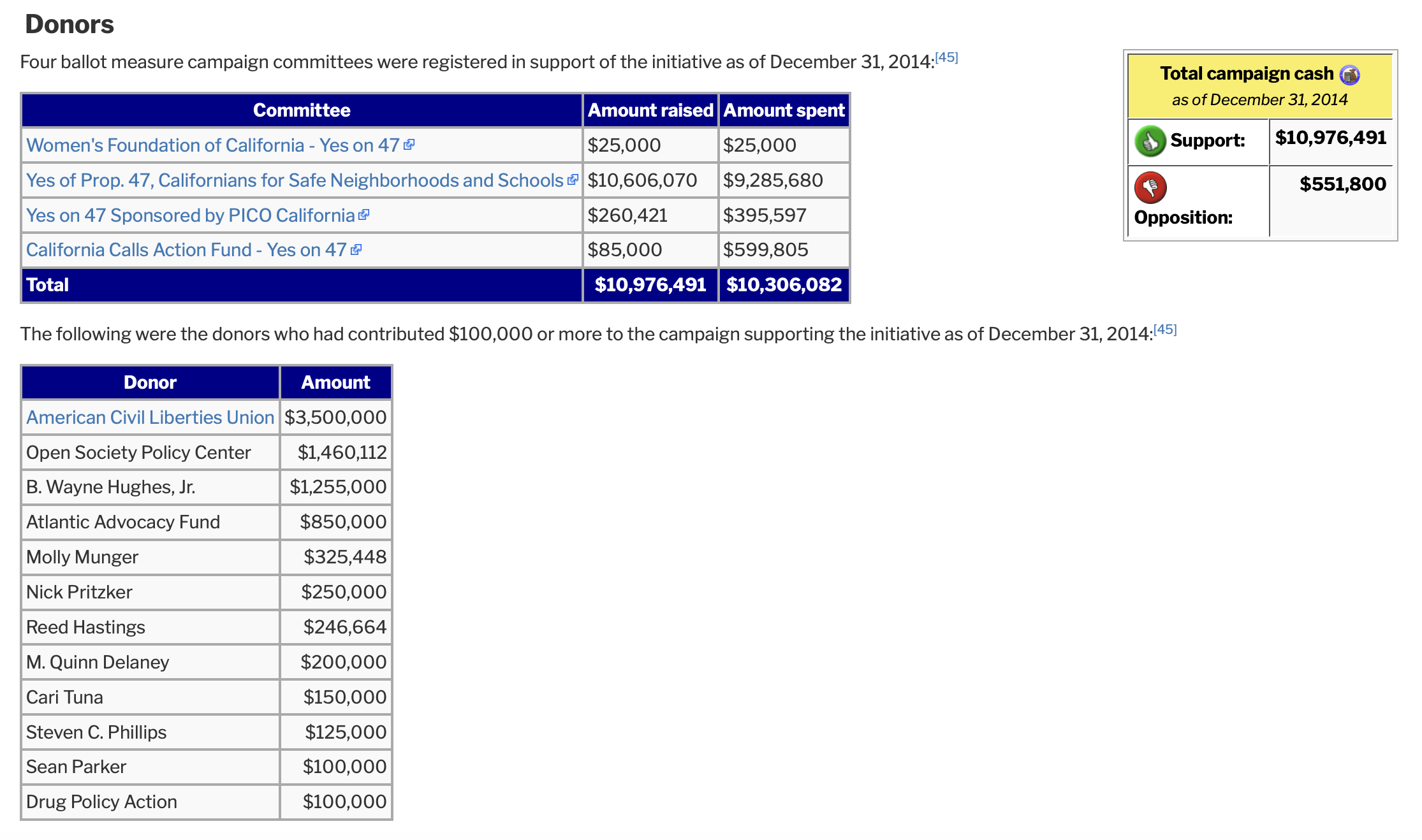Select Molly Munger donor name

coord(82,557)
